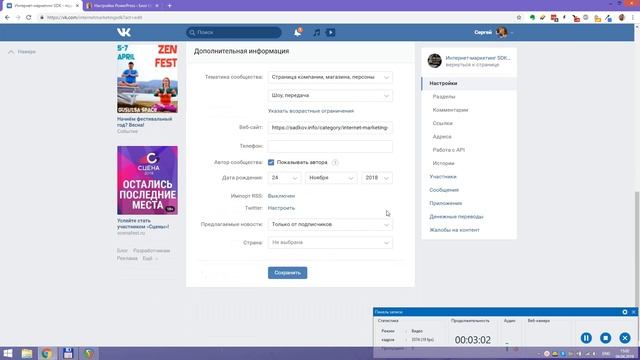Toggle Показывать автора checkbox
Image resolution: width=640 pixels, height=360 pixels.
point(271,162)
